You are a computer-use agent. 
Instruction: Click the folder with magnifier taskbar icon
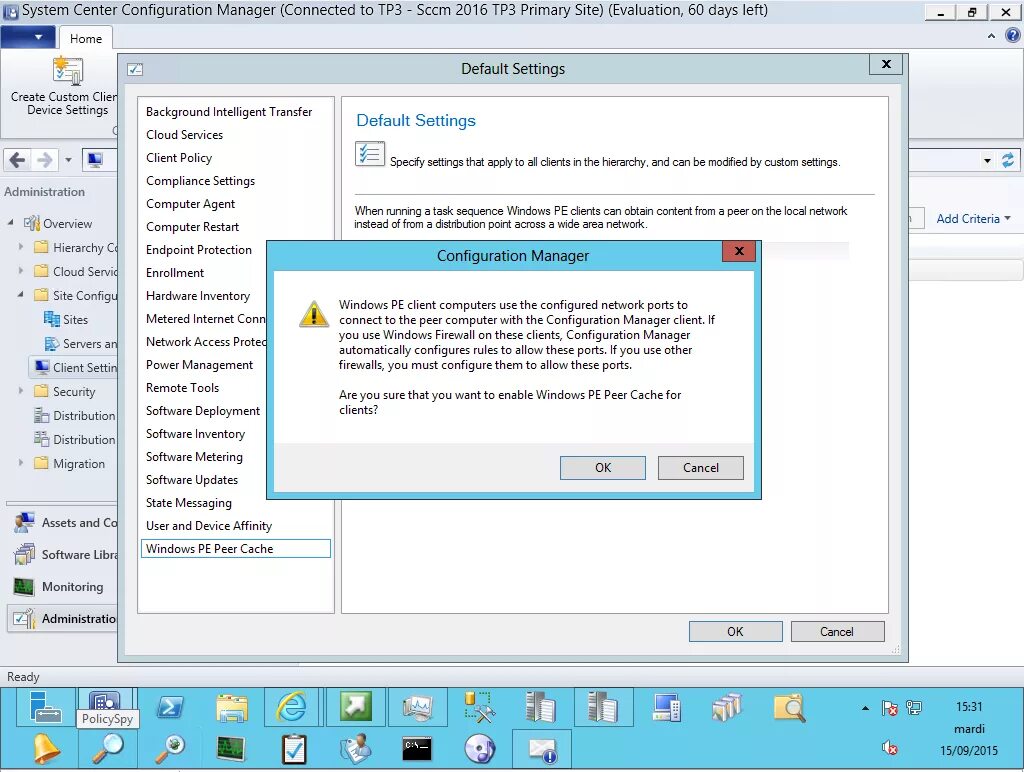pos(789,708)
